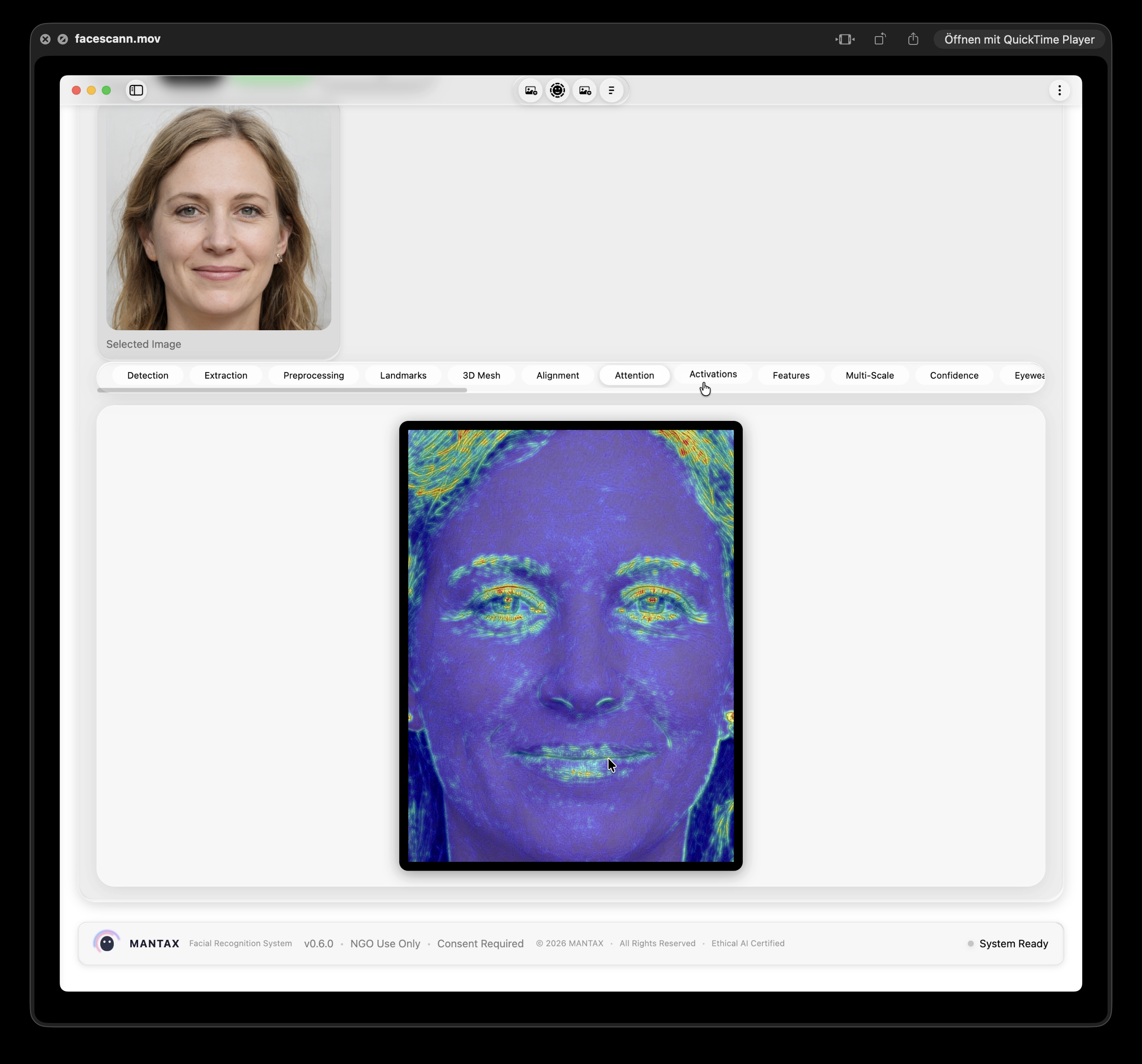The image size is (1142, 1064).
Task: Select the Multi-Scale analysis option
Action: click(x=869, y=375)
